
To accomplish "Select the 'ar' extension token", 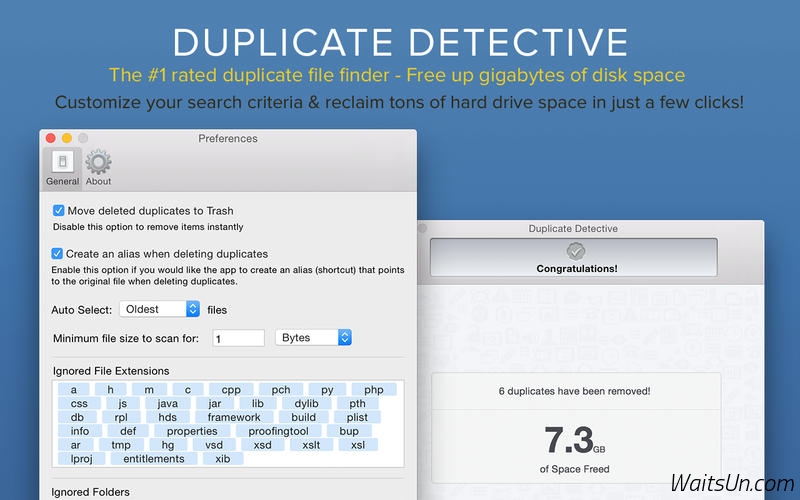I will [76, 445].
